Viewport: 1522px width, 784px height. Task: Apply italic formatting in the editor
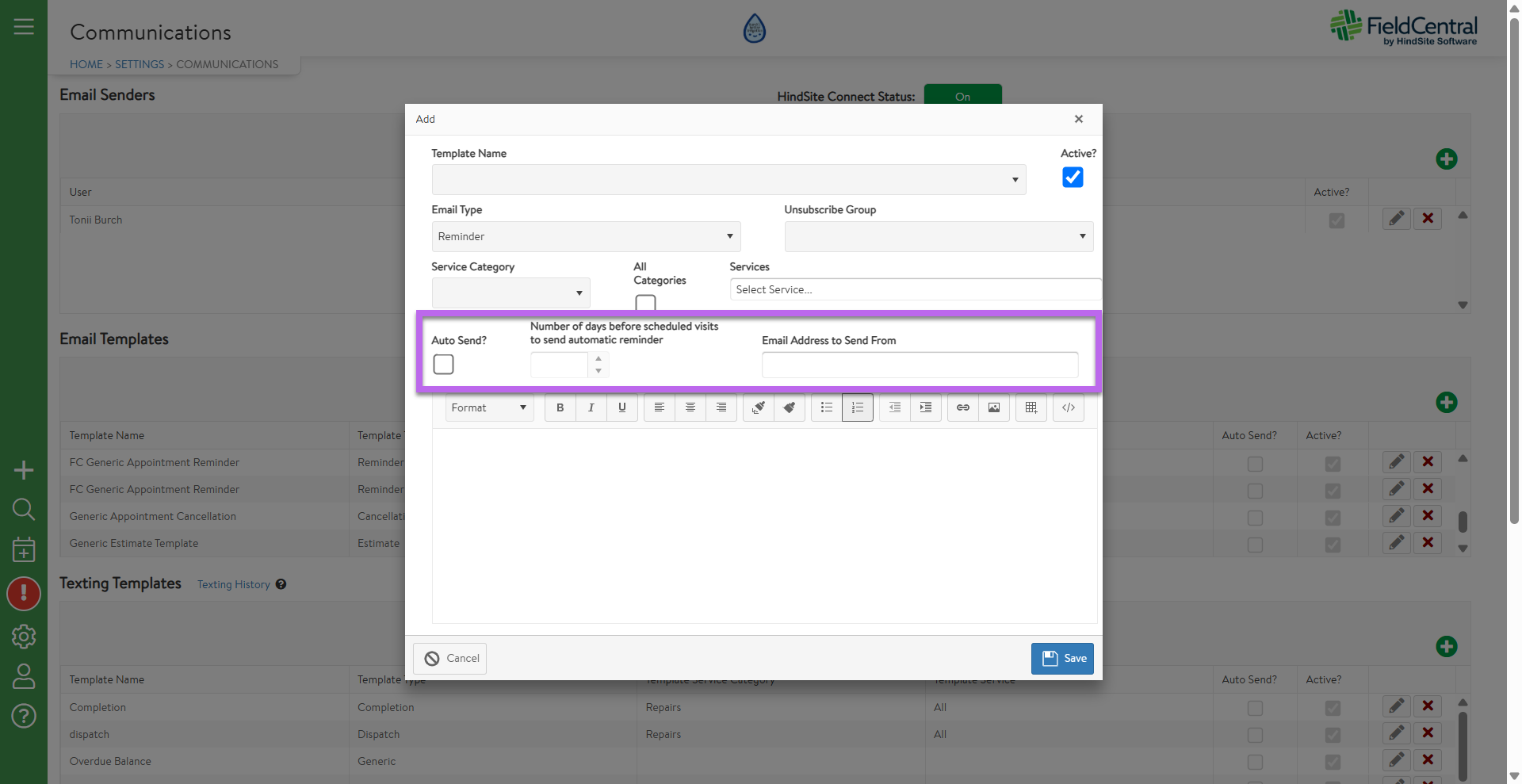pos(591,407)
